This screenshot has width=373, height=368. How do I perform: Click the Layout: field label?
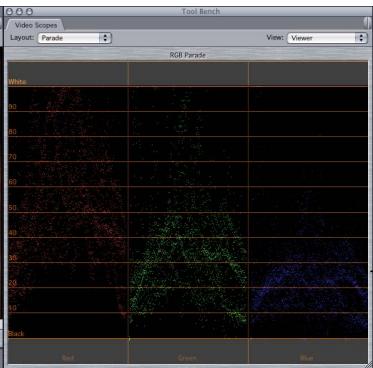coord(22,37)
